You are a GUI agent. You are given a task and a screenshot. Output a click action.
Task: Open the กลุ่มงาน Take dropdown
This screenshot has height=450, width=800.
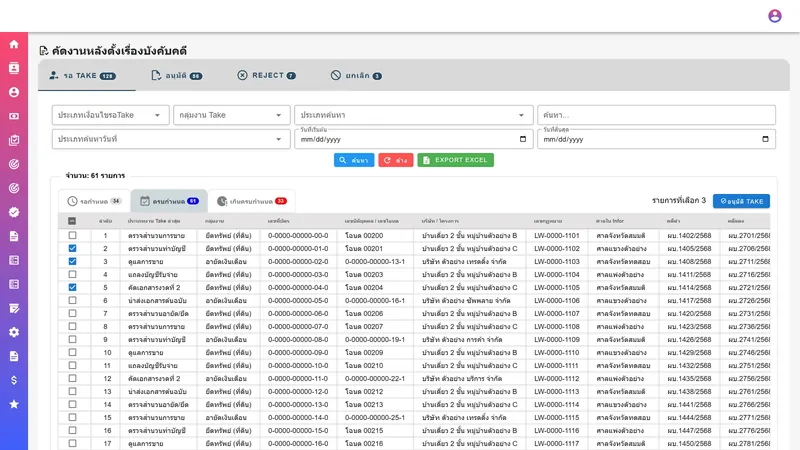click(x=232, y=115)
